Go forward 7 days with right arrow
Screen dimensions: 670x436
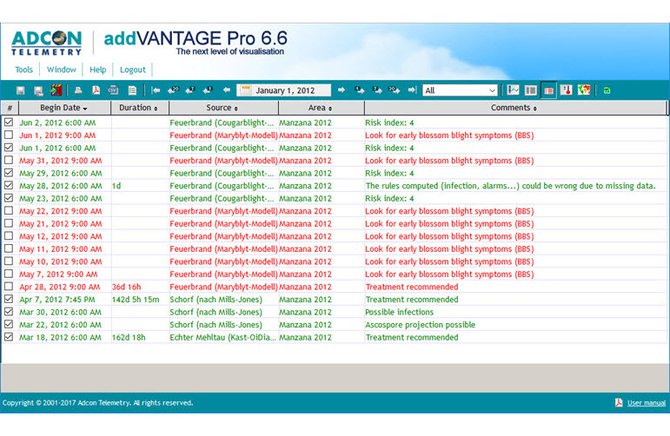tap(377, 90)
